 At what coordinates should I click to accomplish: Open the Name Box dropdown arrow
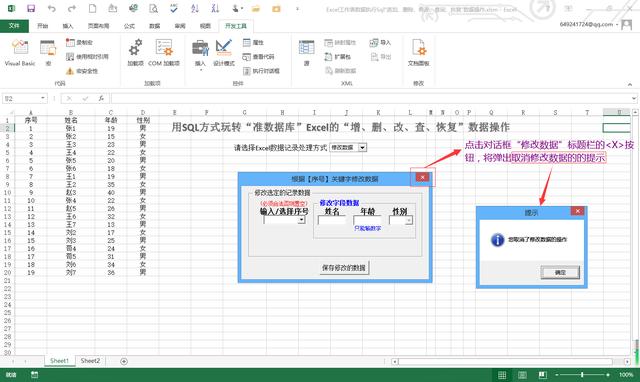click(x=42, y=98)
